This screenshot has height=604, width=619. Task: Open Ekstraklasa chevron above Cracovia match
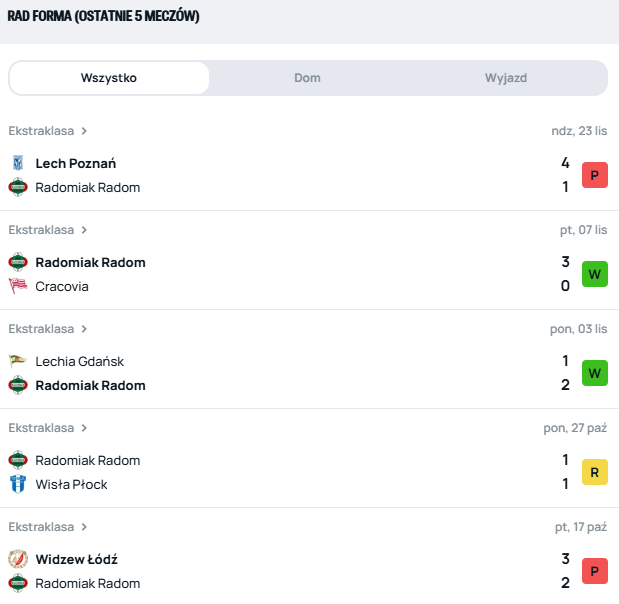84,230
